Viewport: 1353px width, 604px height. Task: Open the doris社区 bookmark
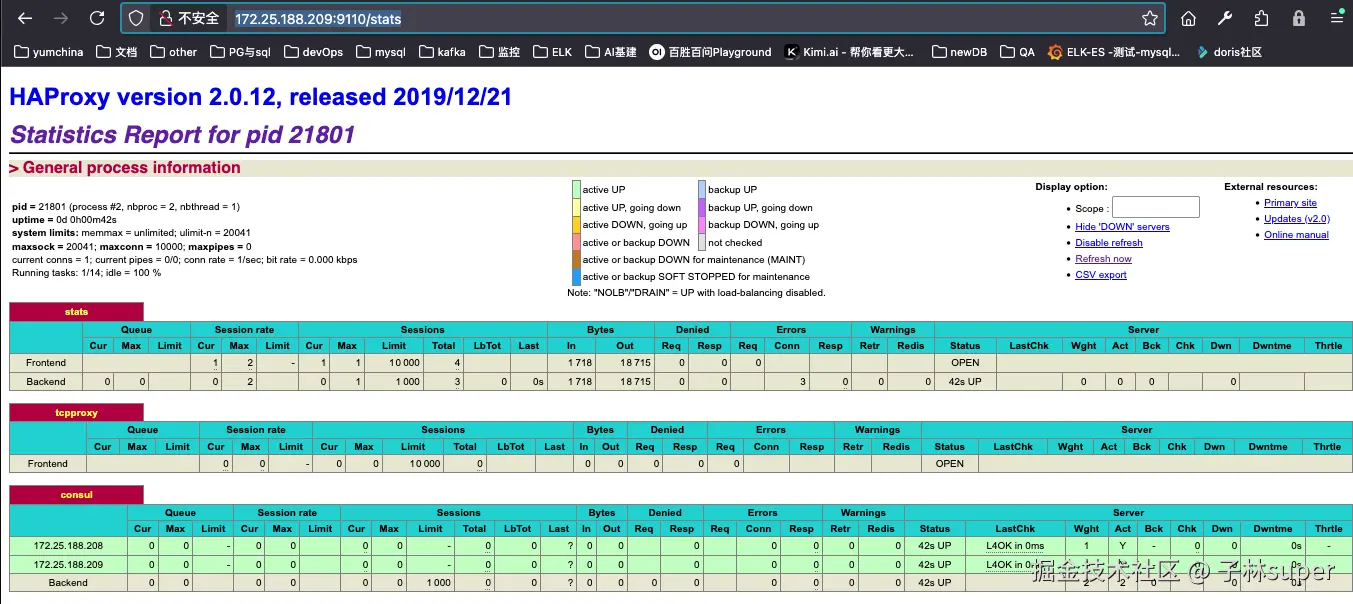[x=1228, y=52]
